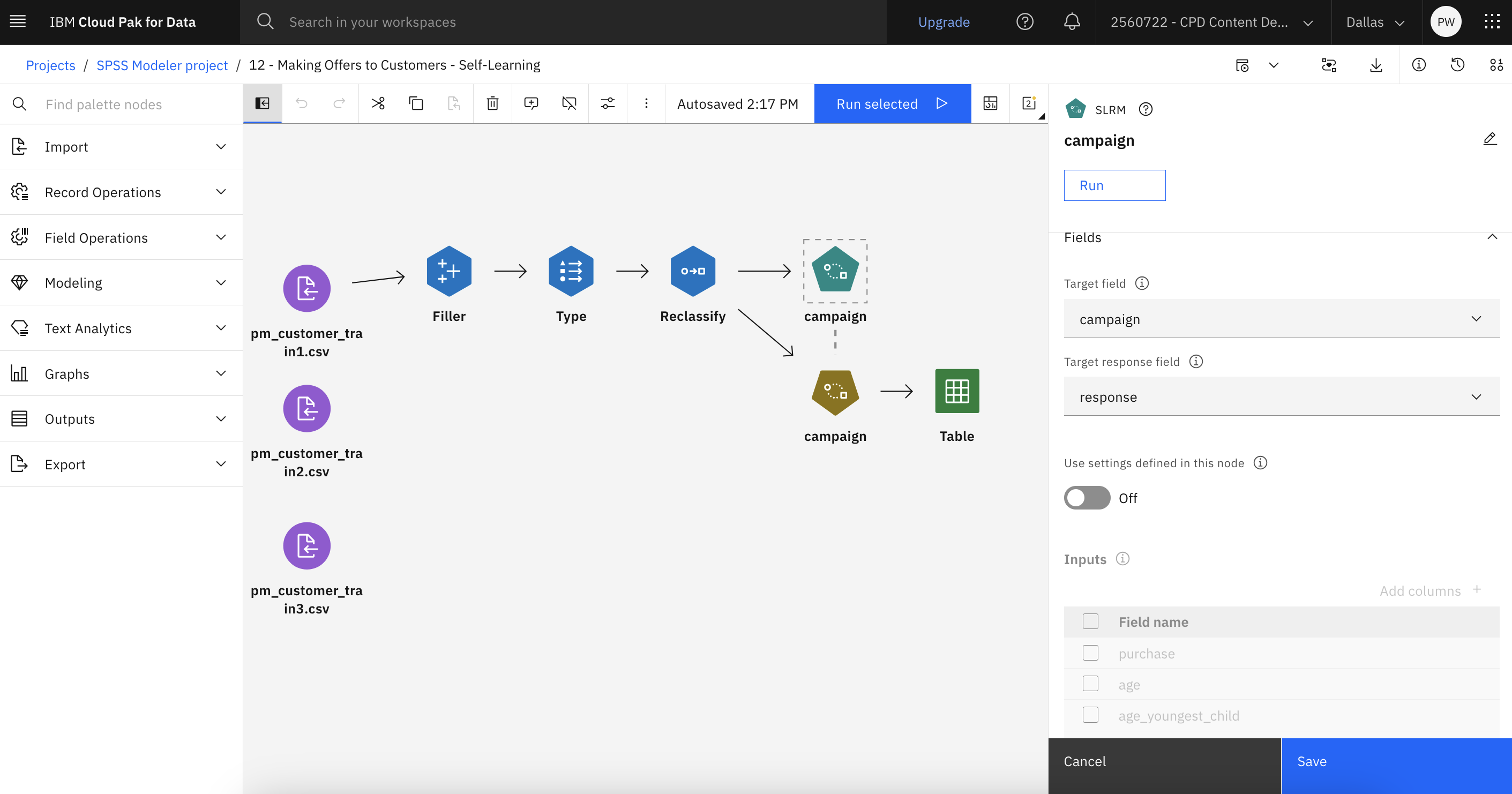Screen dimensions: 1512x794
Task: Click the Filler node icon on canvas
Action: tap(449, 271)
